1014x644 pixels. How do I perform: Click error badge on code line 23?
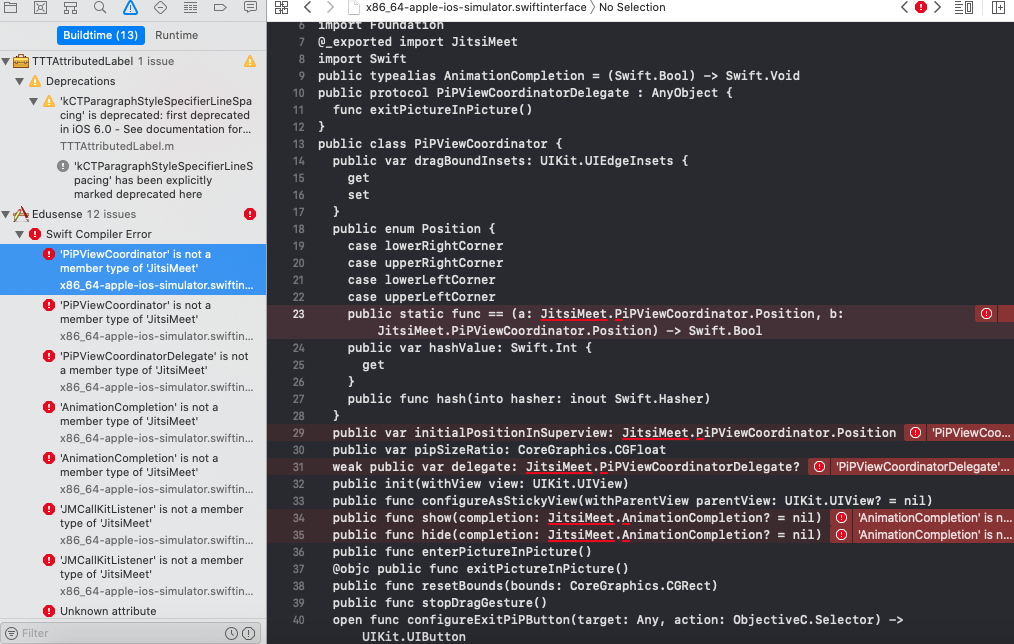pyautogui.click(x=986, y=314)
